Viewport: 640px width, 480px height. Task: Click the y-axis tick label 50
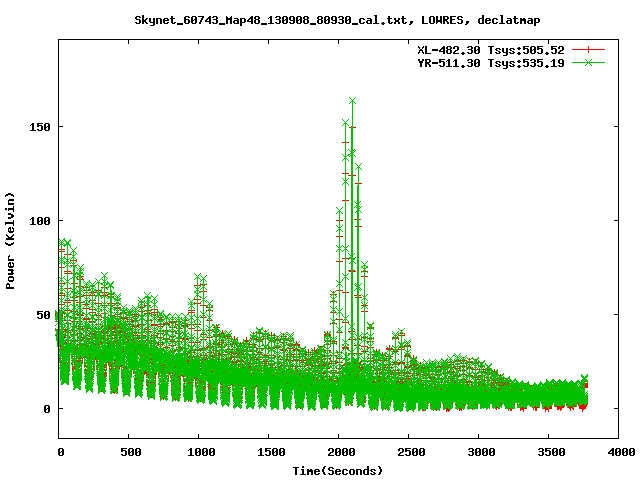pyautogui.click(x=44, y=315)
